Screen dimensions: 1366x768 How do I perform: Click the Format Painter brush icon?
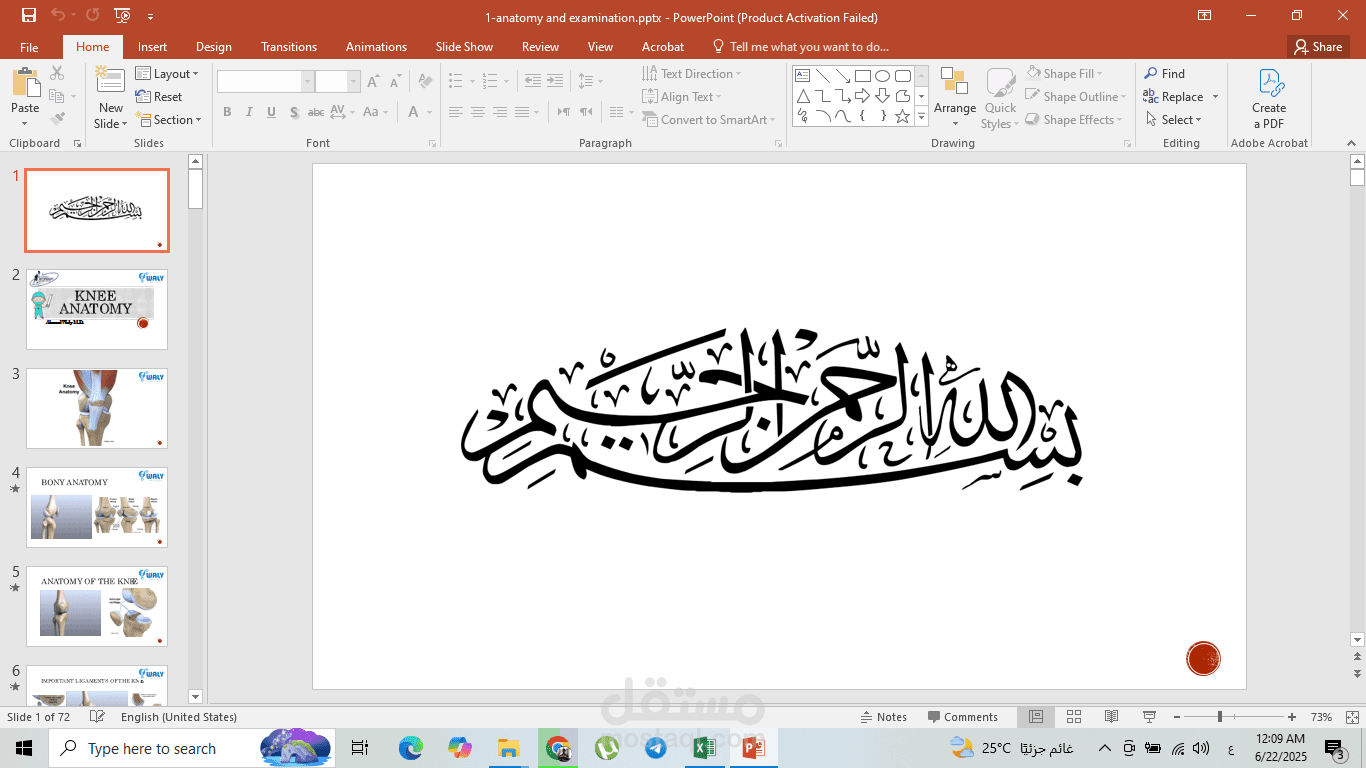tap(57, 118)
